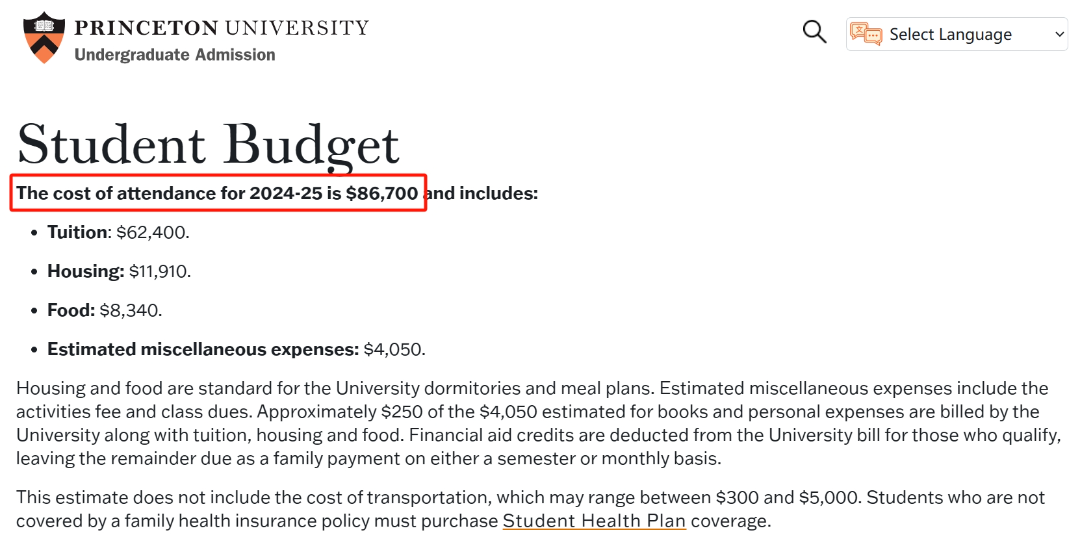Expand the language dropdown chevron arrow
This screenshot has width=1080, height=536.
tap(1059, 34)
